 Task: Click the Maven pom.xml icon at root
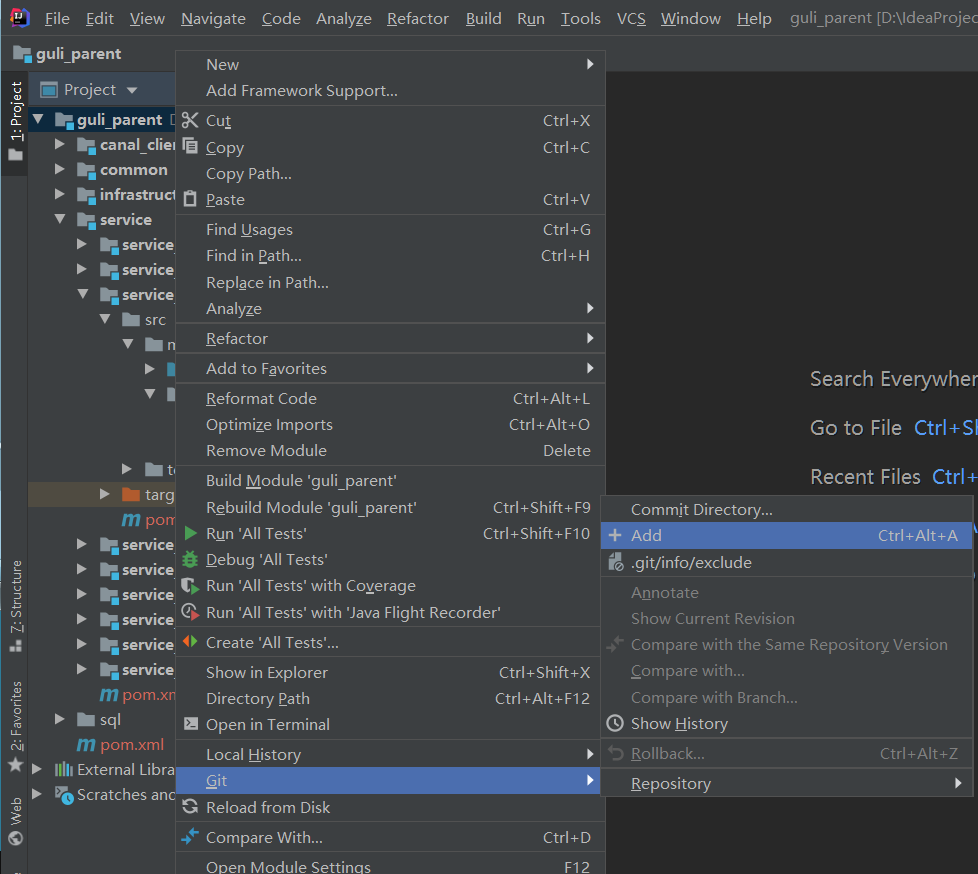pyautogui.click(x=86, y=744)
